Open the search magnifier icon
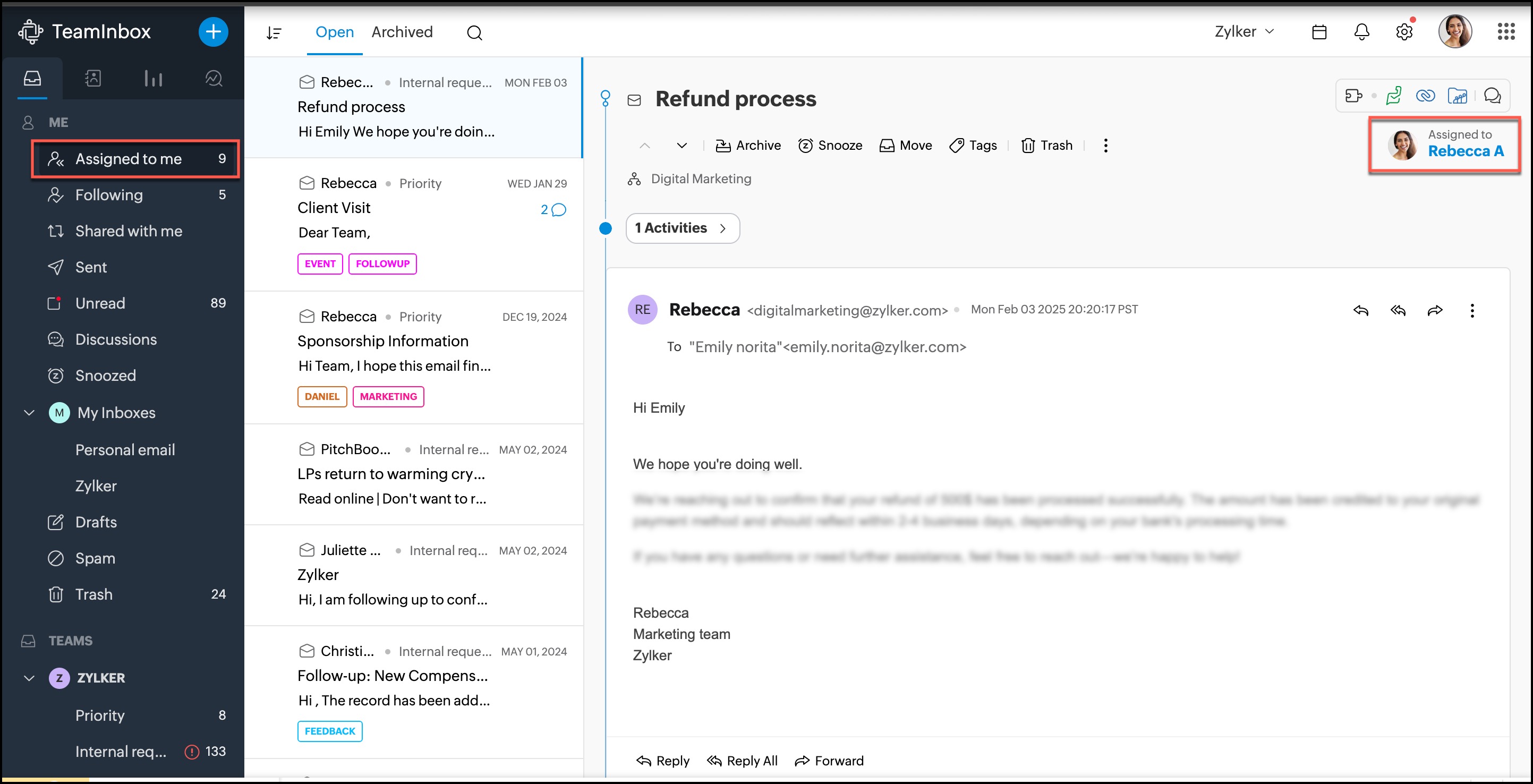 (x=474, y=33)
